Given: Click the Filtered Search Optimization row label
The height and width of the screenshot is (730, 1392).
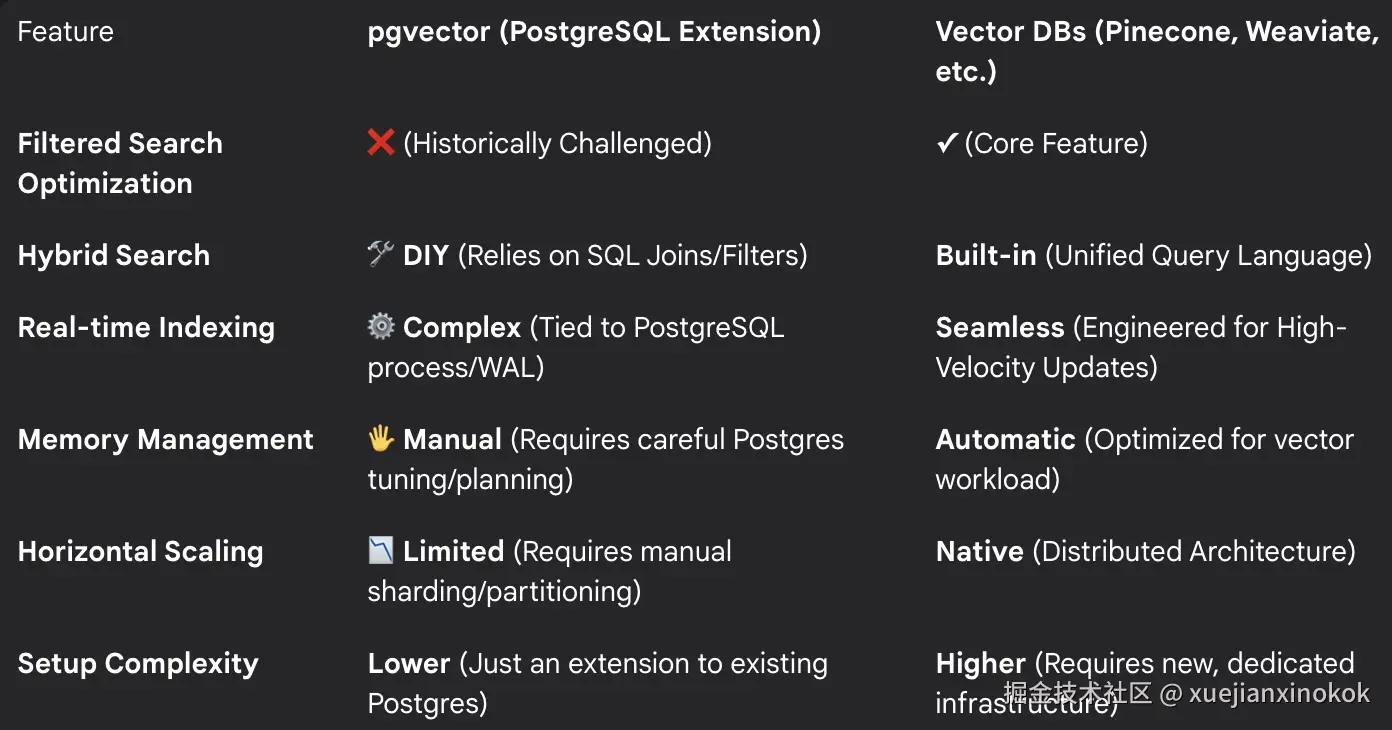Looking at the screenshot, I should coord(120,163).
